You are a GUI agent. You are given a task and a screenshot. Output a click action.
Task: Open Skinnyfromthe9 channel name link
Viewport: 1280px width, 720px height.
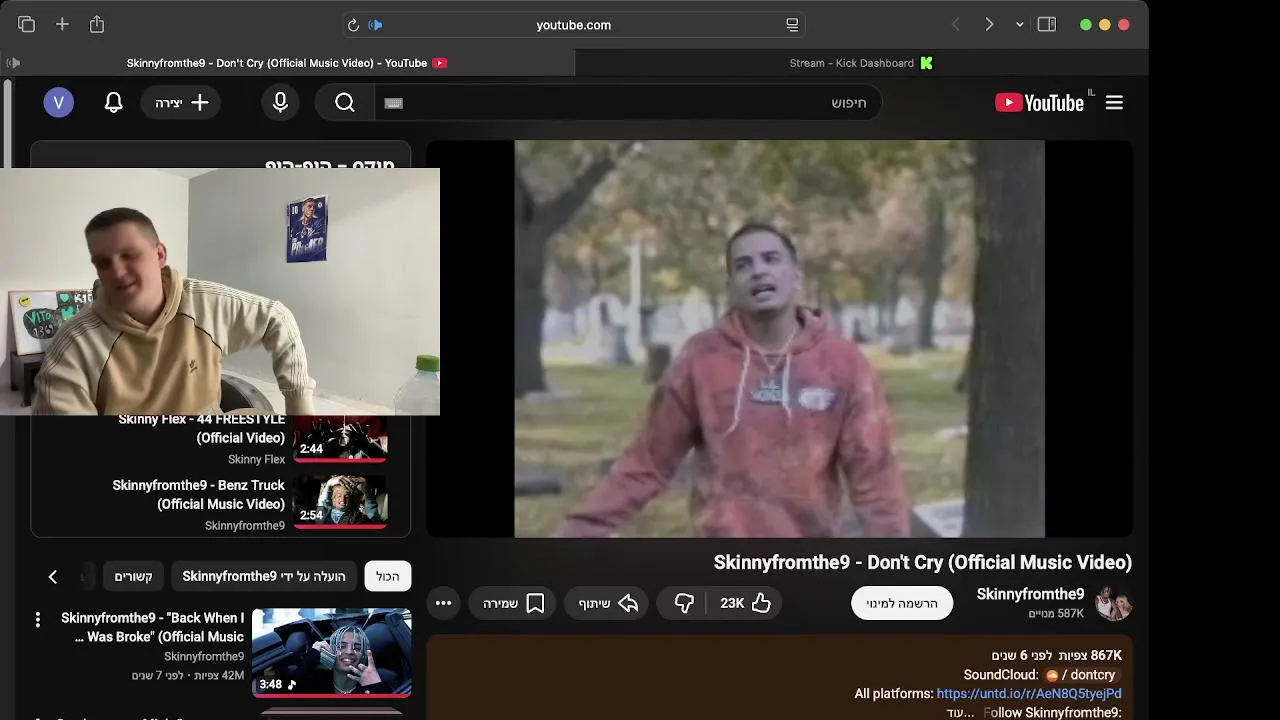(x=1030, y=594)
